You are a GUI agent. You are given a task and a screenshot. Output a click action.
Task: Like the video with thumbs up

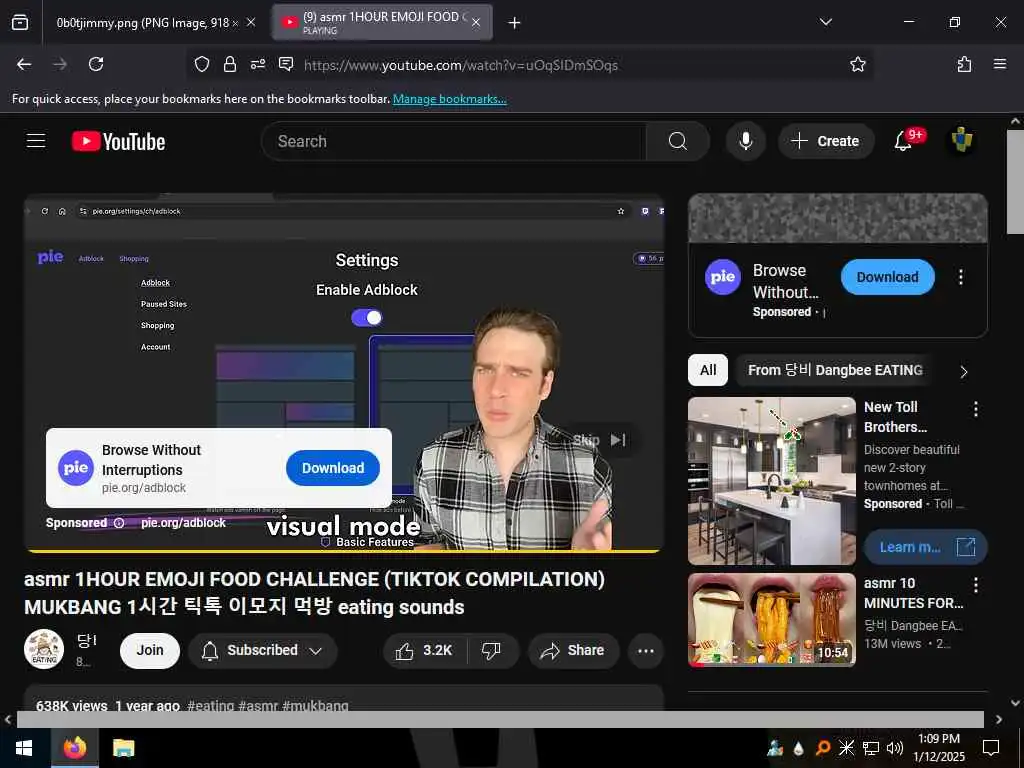point(425,650)
